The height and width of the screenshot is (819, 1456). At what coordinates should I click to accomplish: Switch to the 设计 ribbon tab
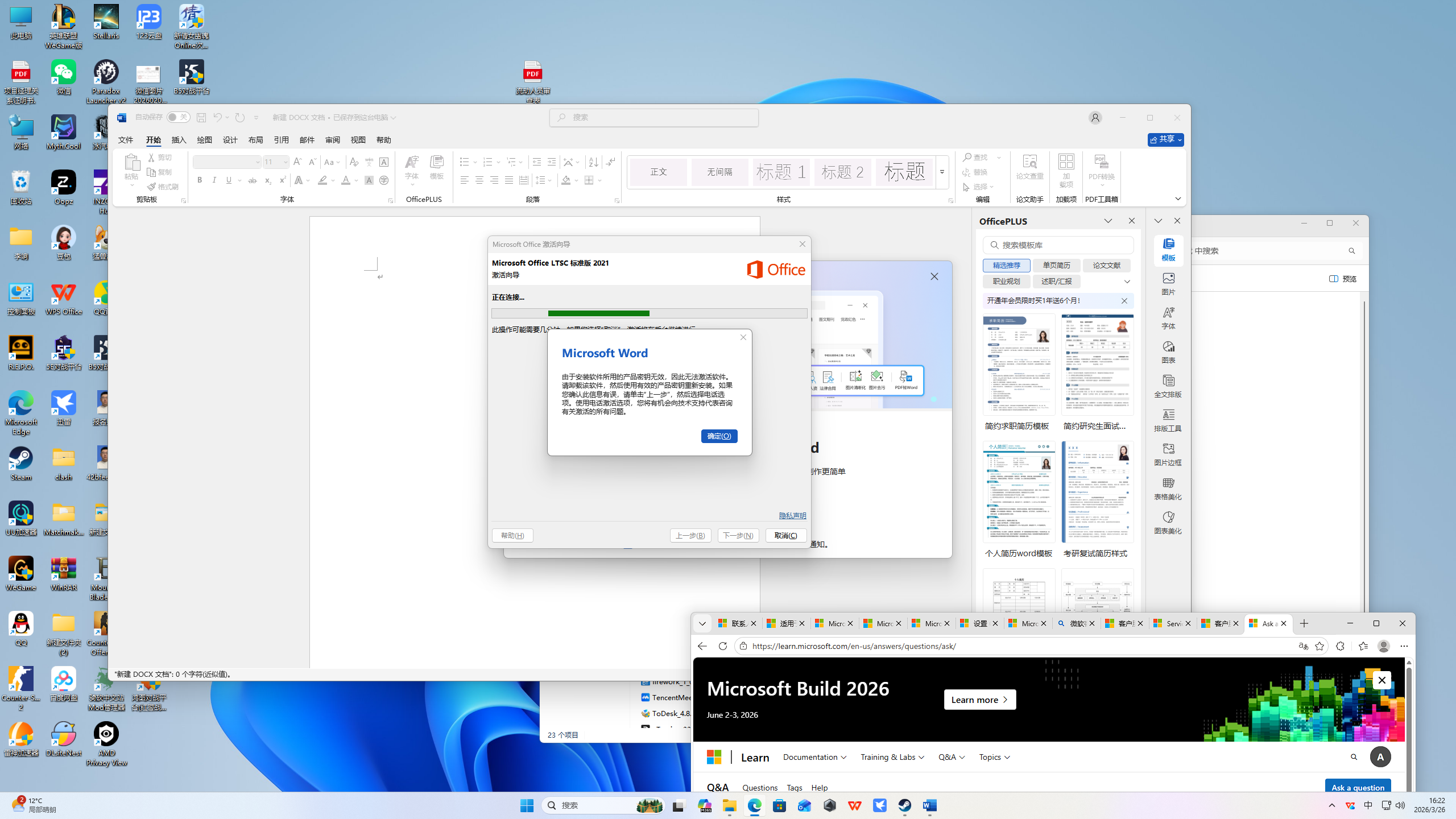pyautogui.click(x=230, y=140)
